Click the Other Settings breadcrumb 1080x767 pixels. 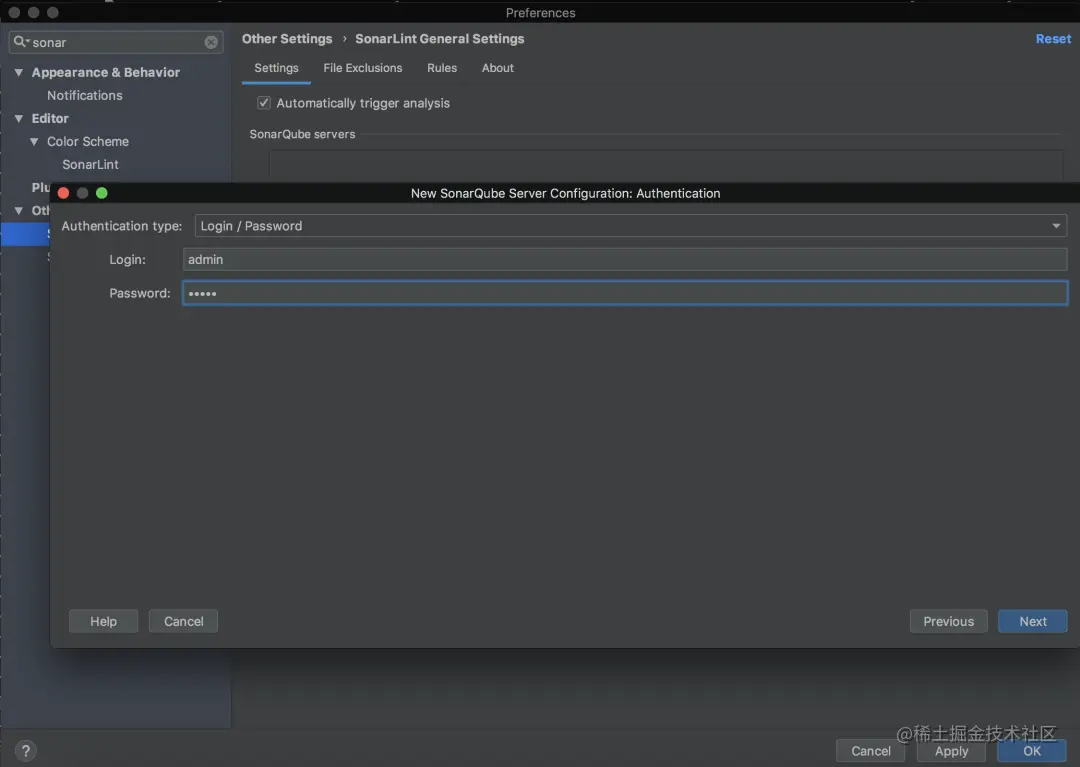(x=287, y=39)
